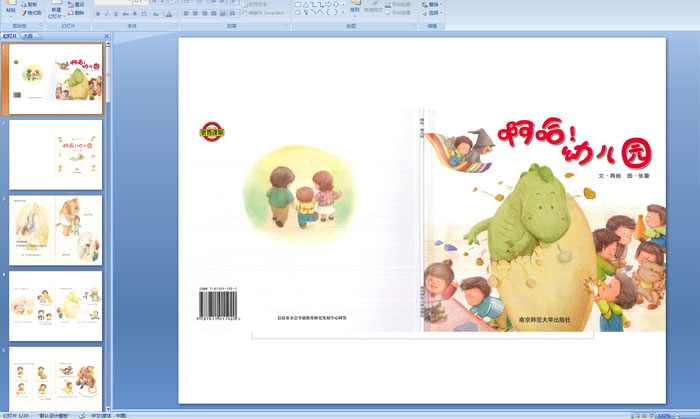
Task: Select slide 1 thumbnail
Action: (55, 79)
